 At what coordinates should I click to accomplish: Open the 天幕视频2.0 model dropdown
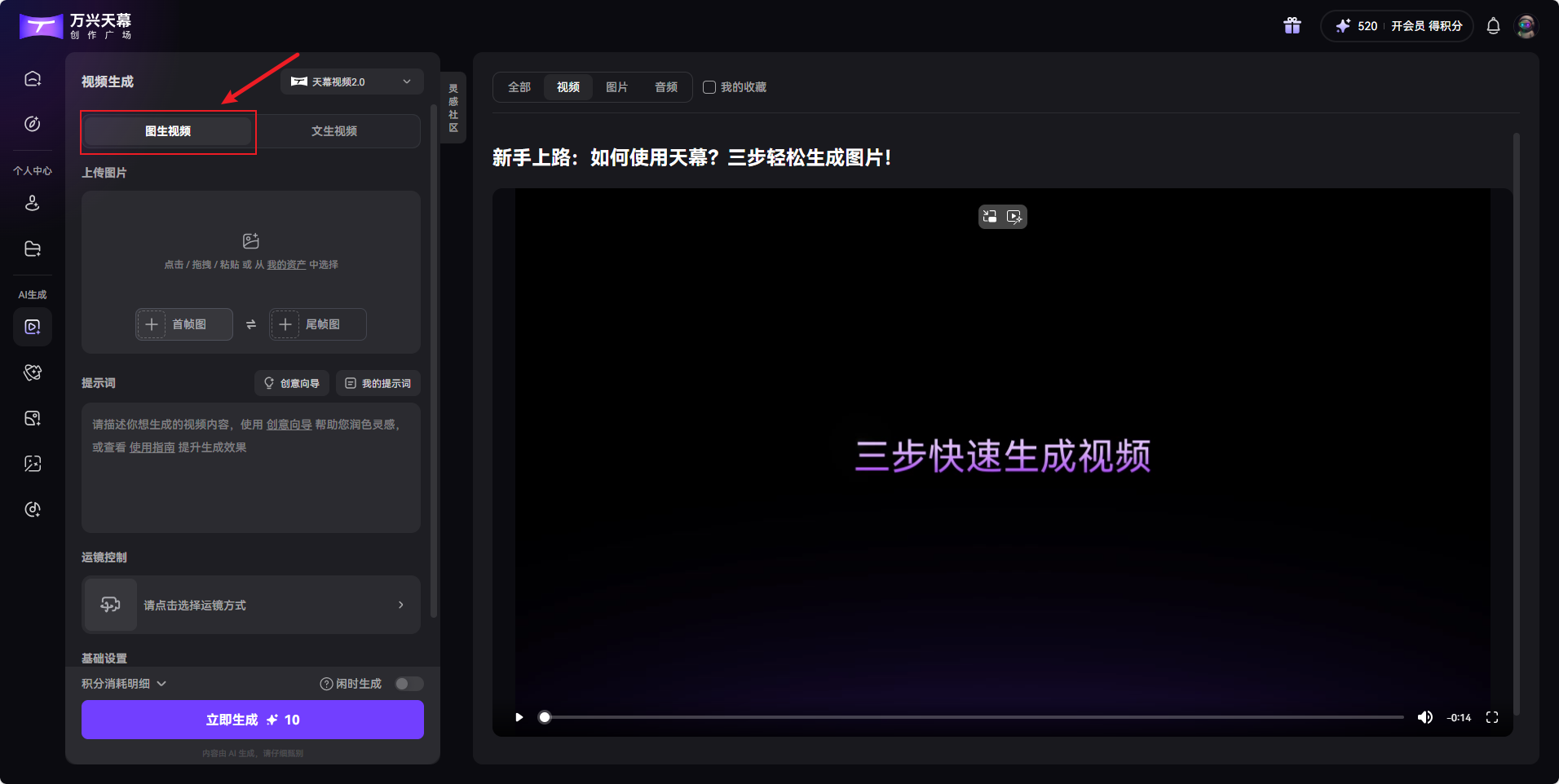(x=351, y=81)
